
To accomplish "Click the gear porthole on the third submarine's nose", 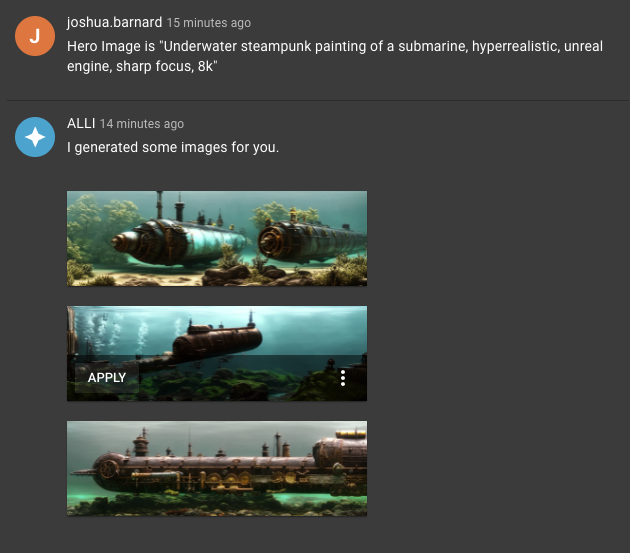I will pos(108,469).
